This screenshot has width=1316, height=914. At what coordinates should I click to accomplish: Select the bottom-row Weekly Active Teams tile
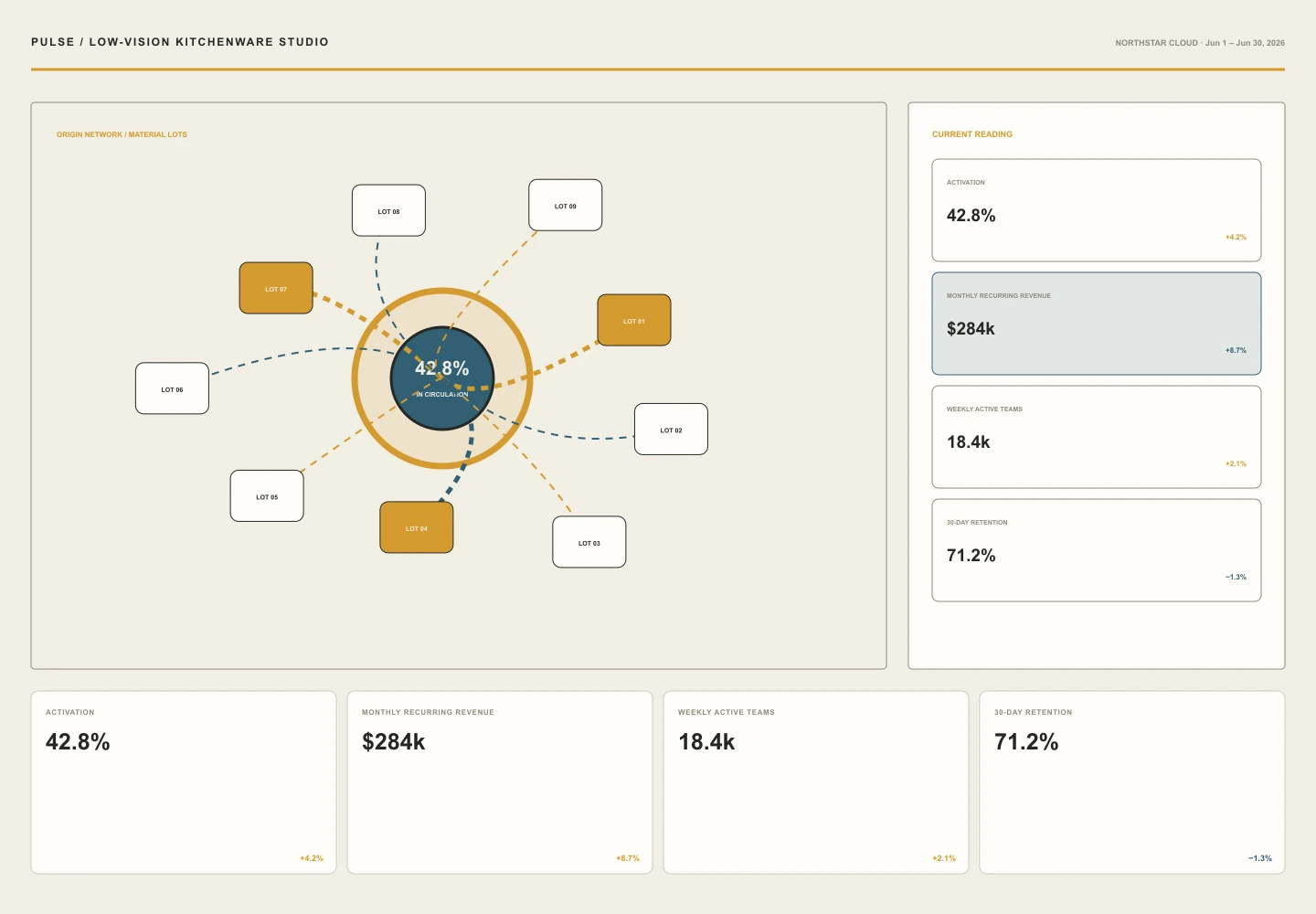pyautogui.click(x=816, y=782)
